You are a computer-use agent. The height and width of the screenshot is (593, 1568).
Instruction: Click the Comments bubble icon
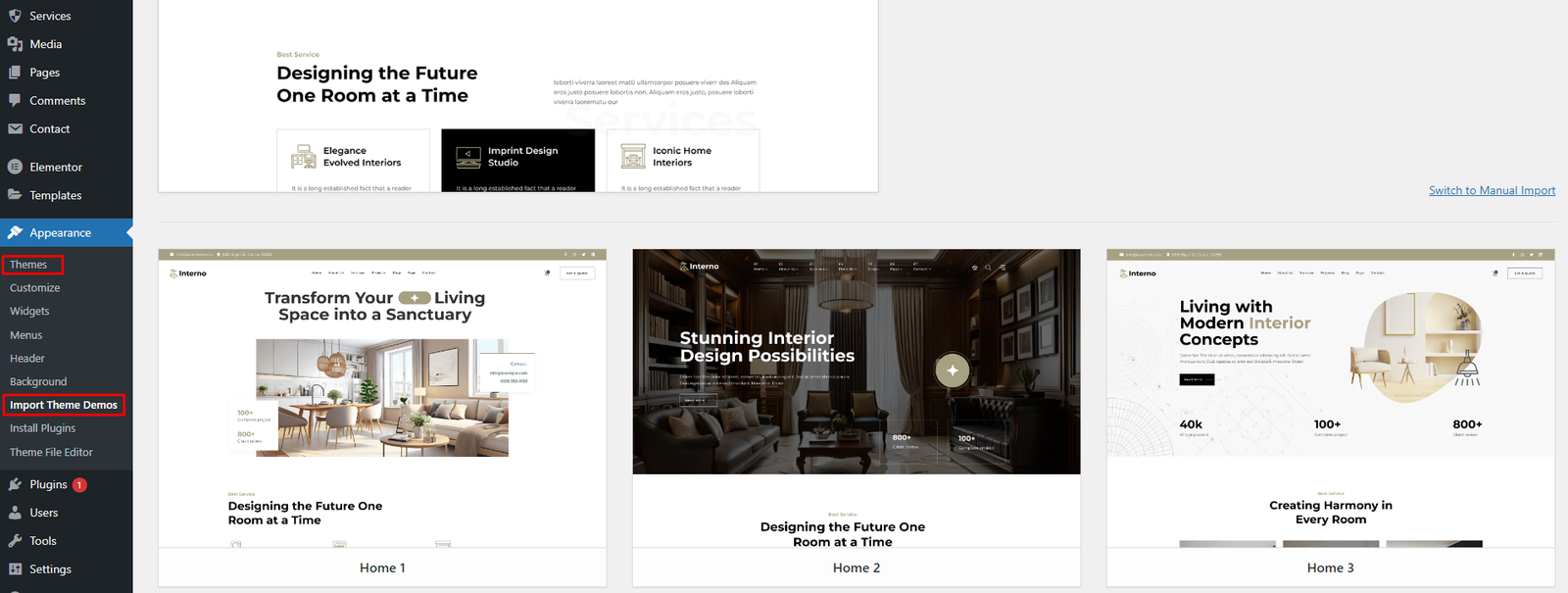pyautogui.click(x=15, y=100)
